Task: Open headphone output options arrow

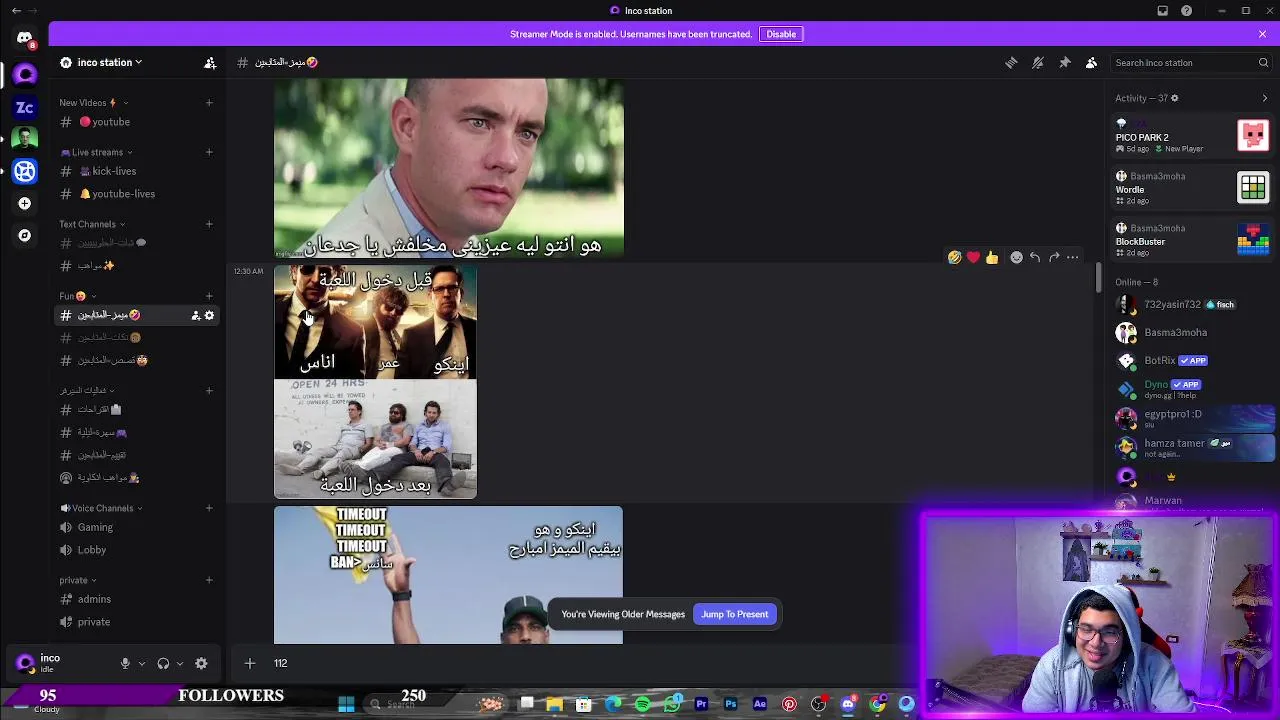Action: pyautogui.click(x=179, y=663)
